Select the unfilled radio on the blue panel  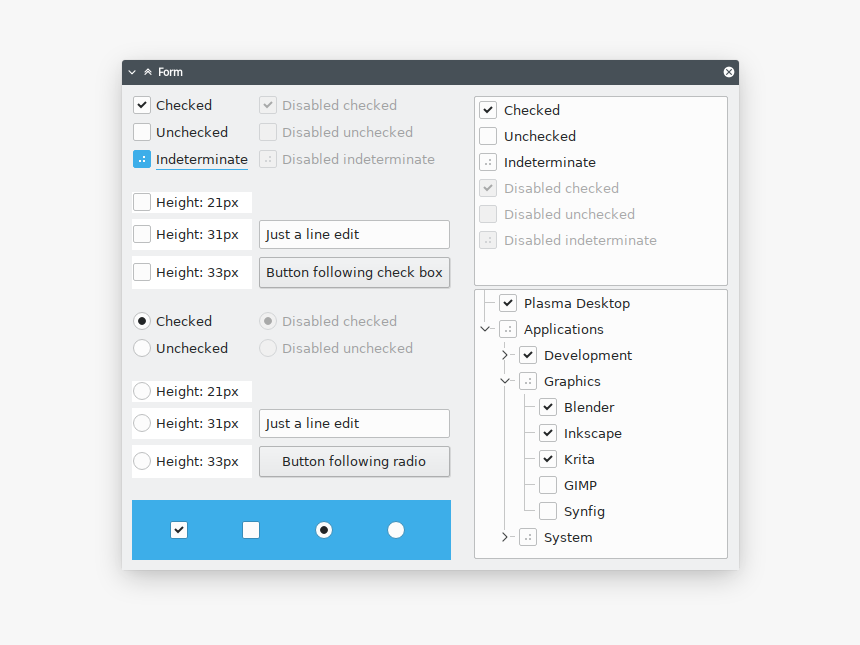pyautogui.click(x=396, y=530)
